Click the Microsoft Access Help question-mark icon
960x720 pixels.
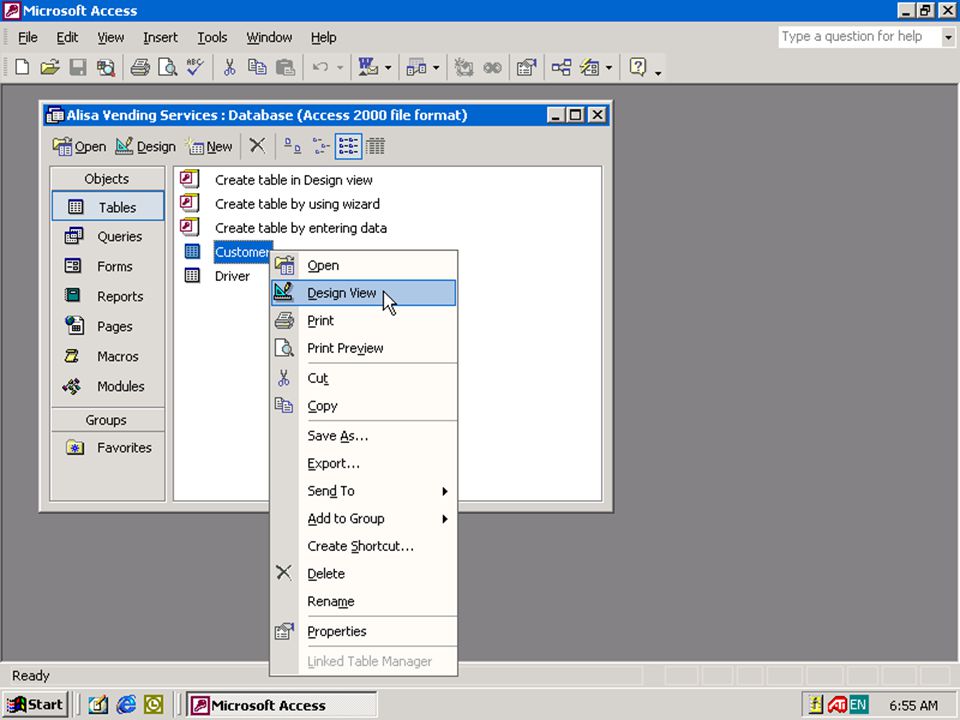pos(638,67)
